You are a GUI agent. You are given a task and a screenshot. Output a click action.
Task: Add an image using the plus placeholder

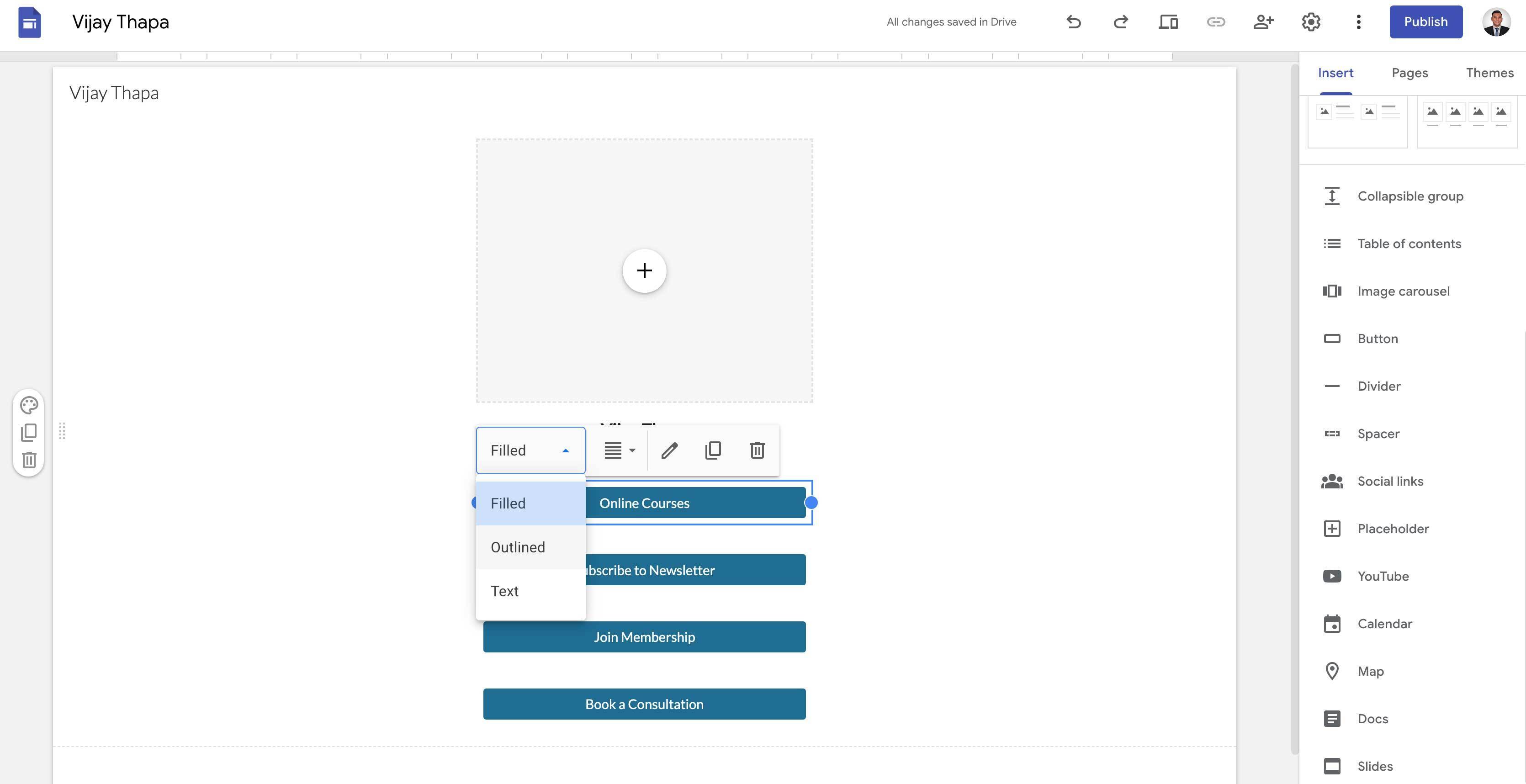pos(645,271)
